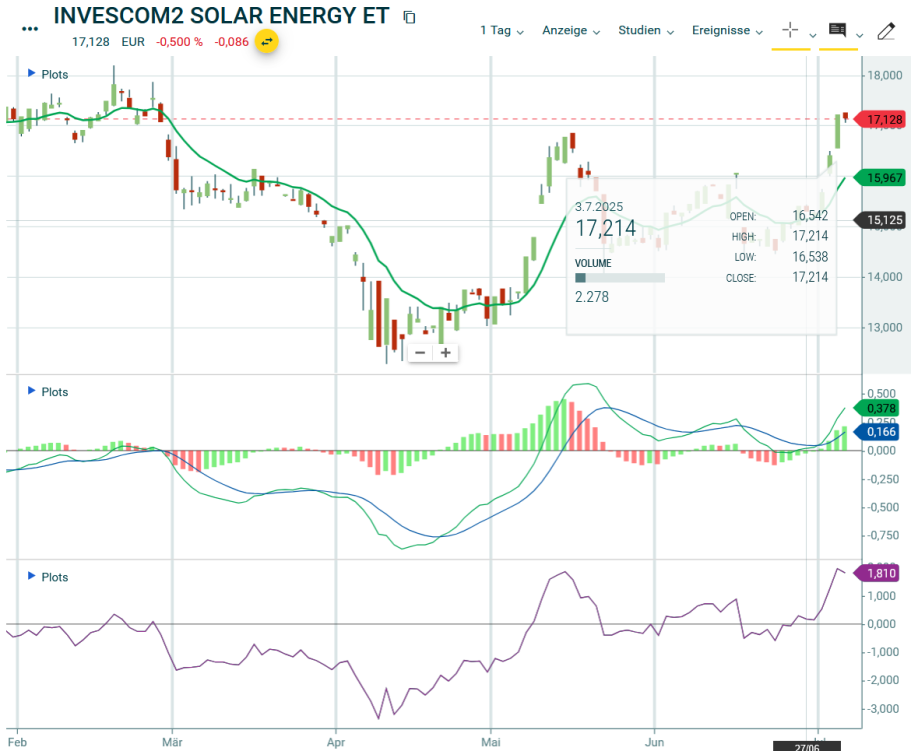Activate the crosshair cursor tool

click(x=790, y=30)
